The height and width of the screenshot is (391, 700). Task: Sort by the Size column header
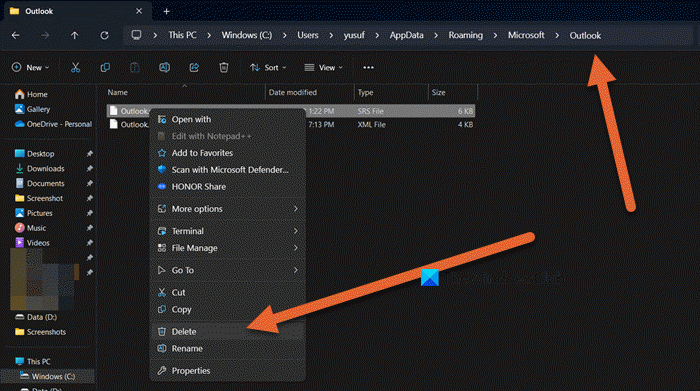[438, 92]
